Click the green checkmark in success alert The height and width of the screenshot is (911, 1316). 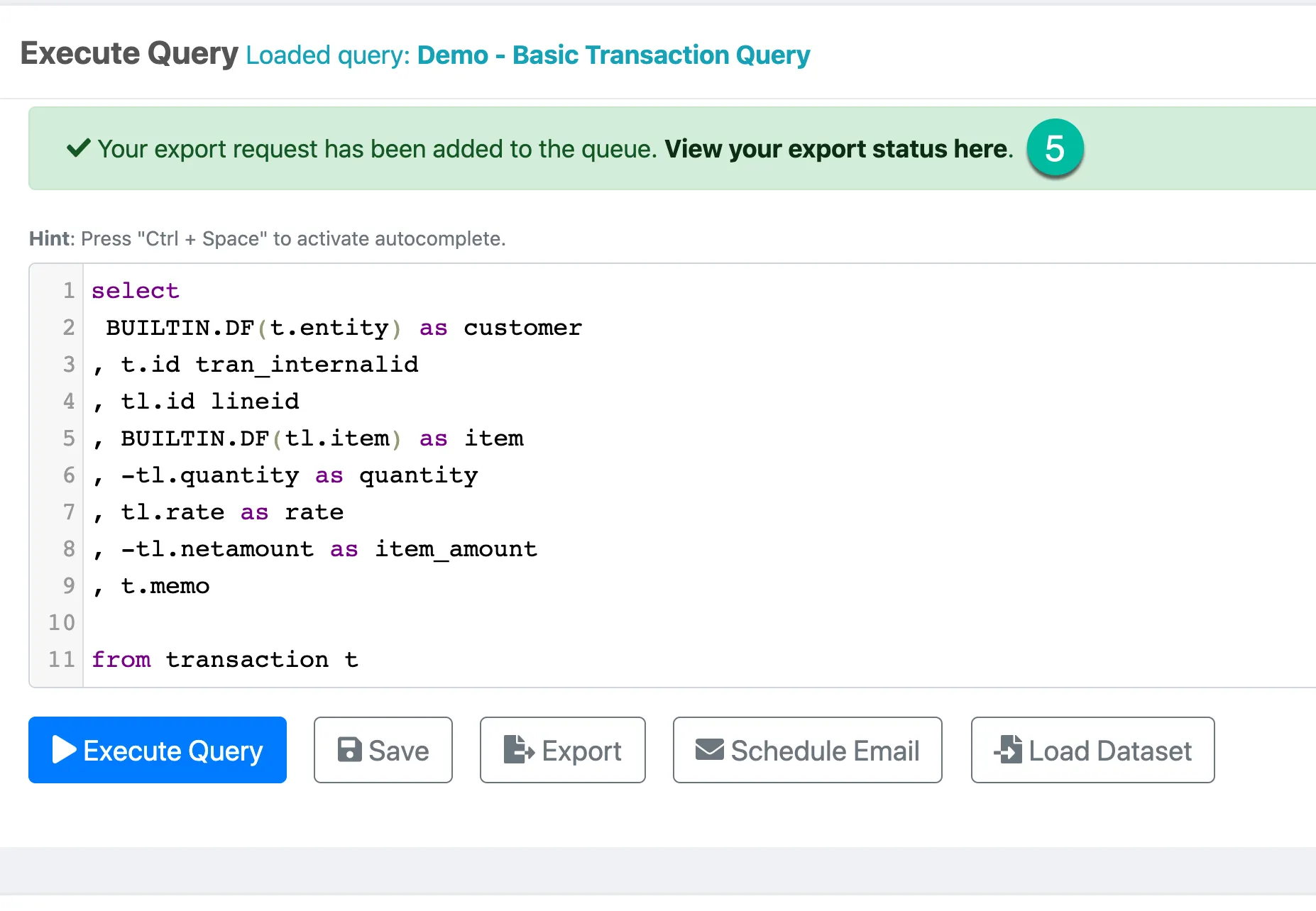click(79, 148)
